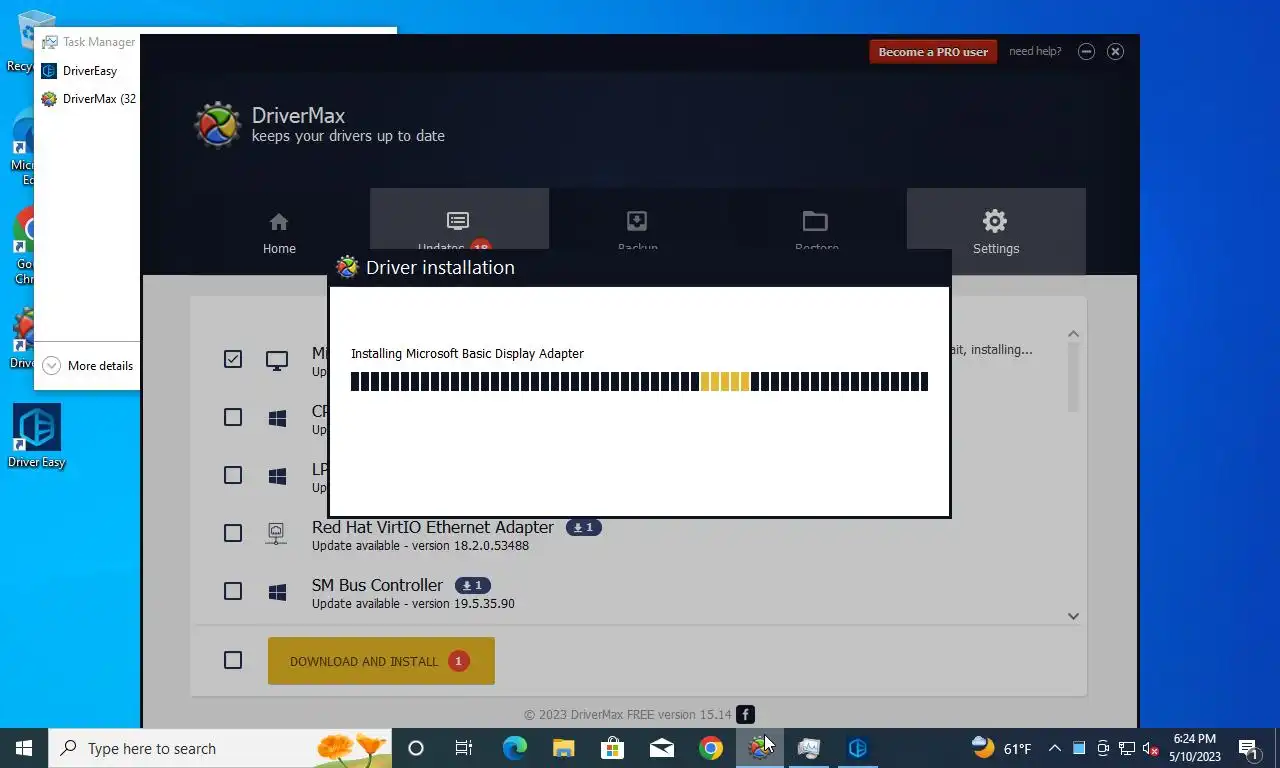Open the notification center icon
Image resolution: width=1280 pixels, height=768 pixels.
1249,748
